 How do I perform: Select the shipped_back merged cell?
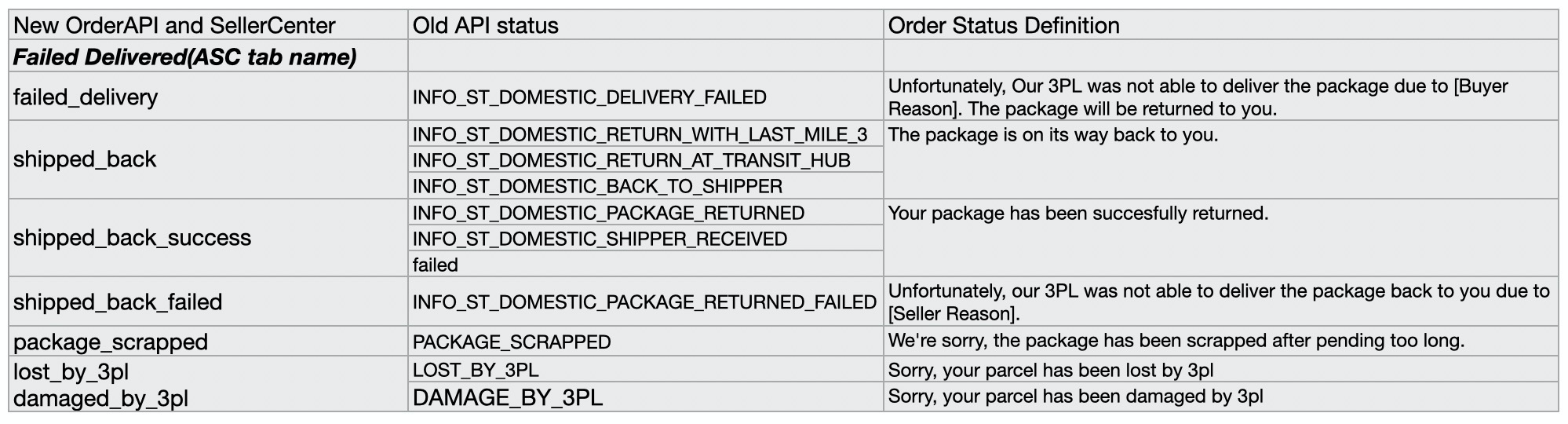209,159
